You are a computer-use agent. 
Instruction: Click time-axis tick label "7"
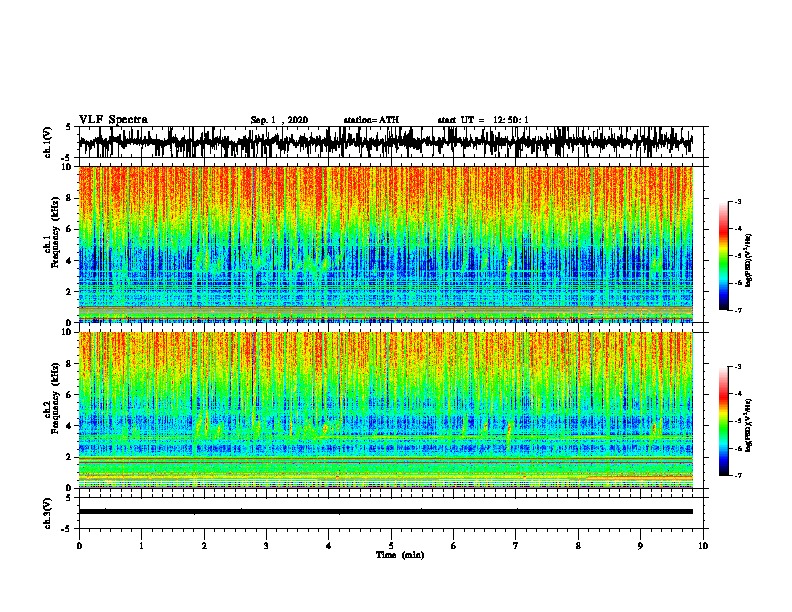[516, 546]
